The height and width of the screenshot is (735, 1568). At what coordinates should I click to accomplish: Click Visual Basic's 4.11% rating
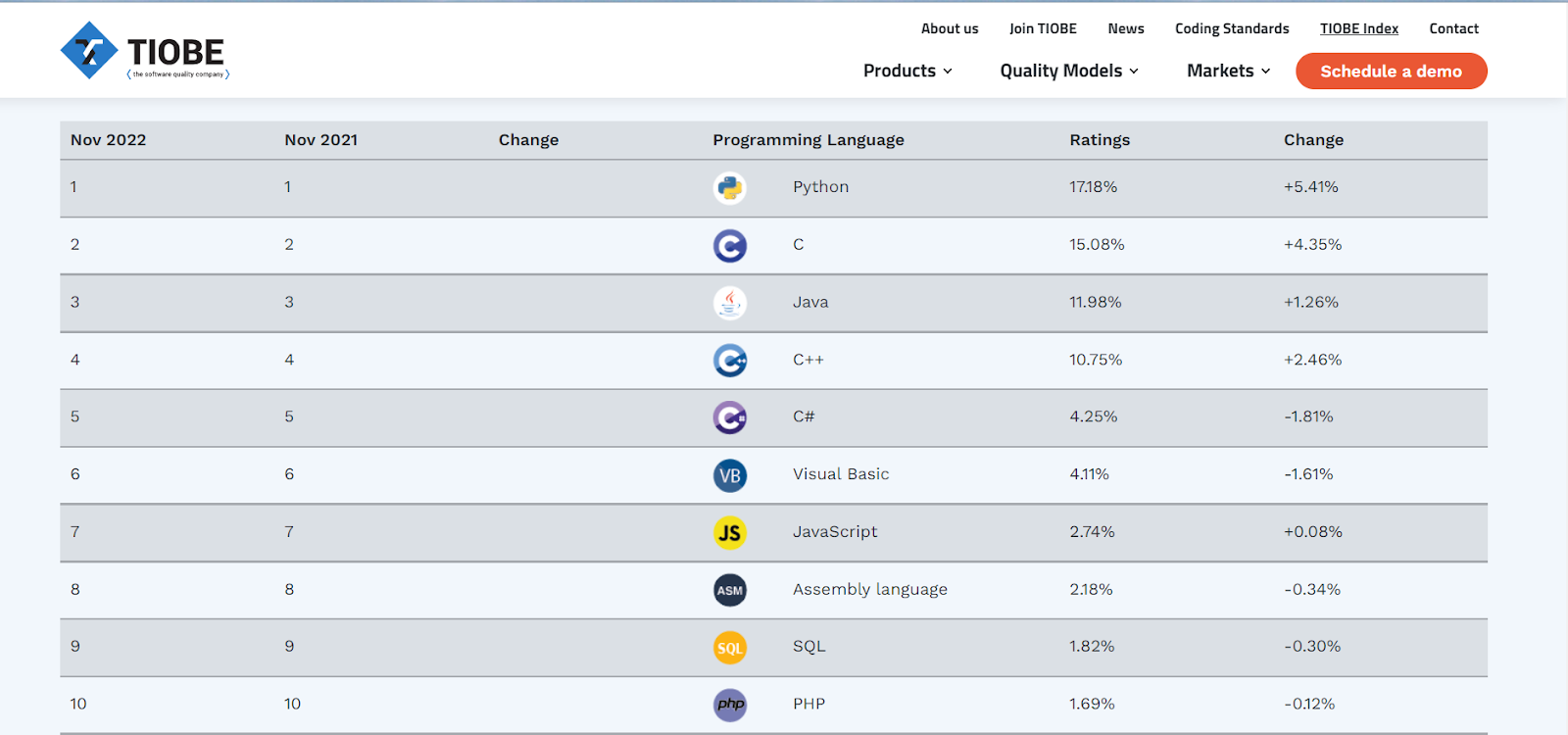point(1090,474)
